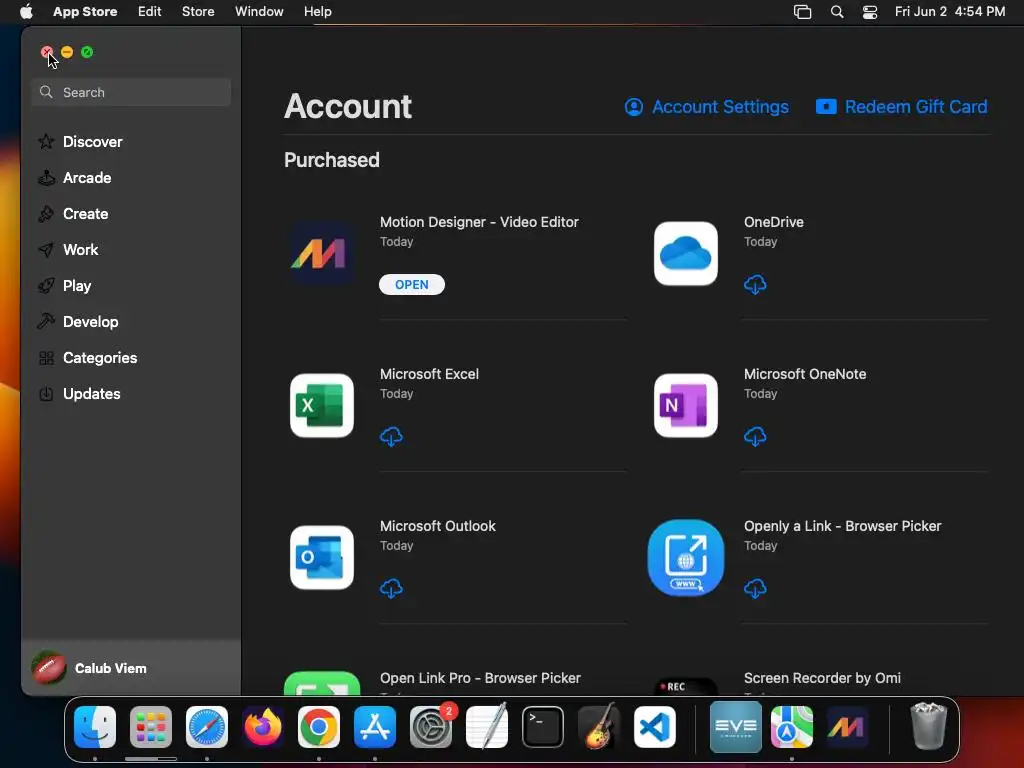
Task: Click Open Link Pro - Browser Picker title
Action: [x=480, y=678]
